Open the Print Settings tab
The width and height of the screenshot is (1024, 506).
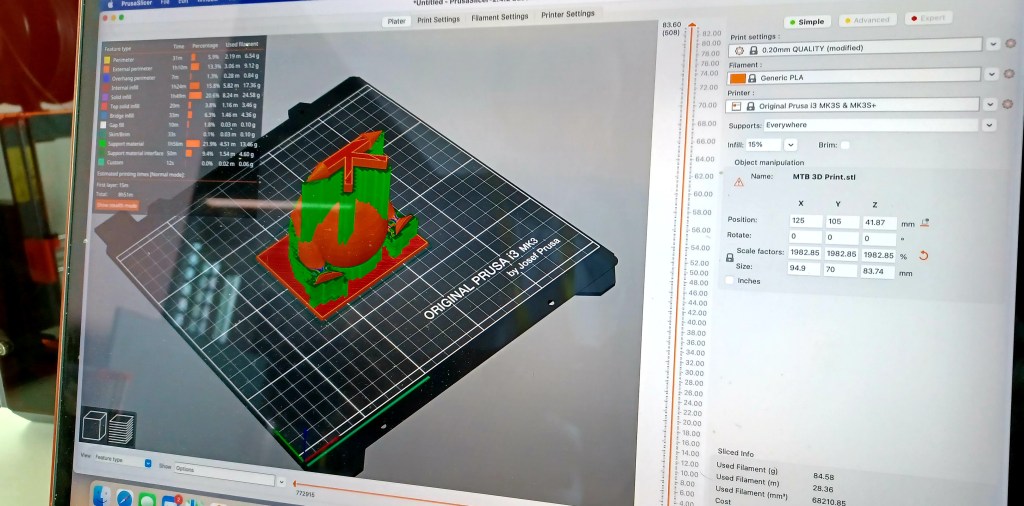[438, 19]
